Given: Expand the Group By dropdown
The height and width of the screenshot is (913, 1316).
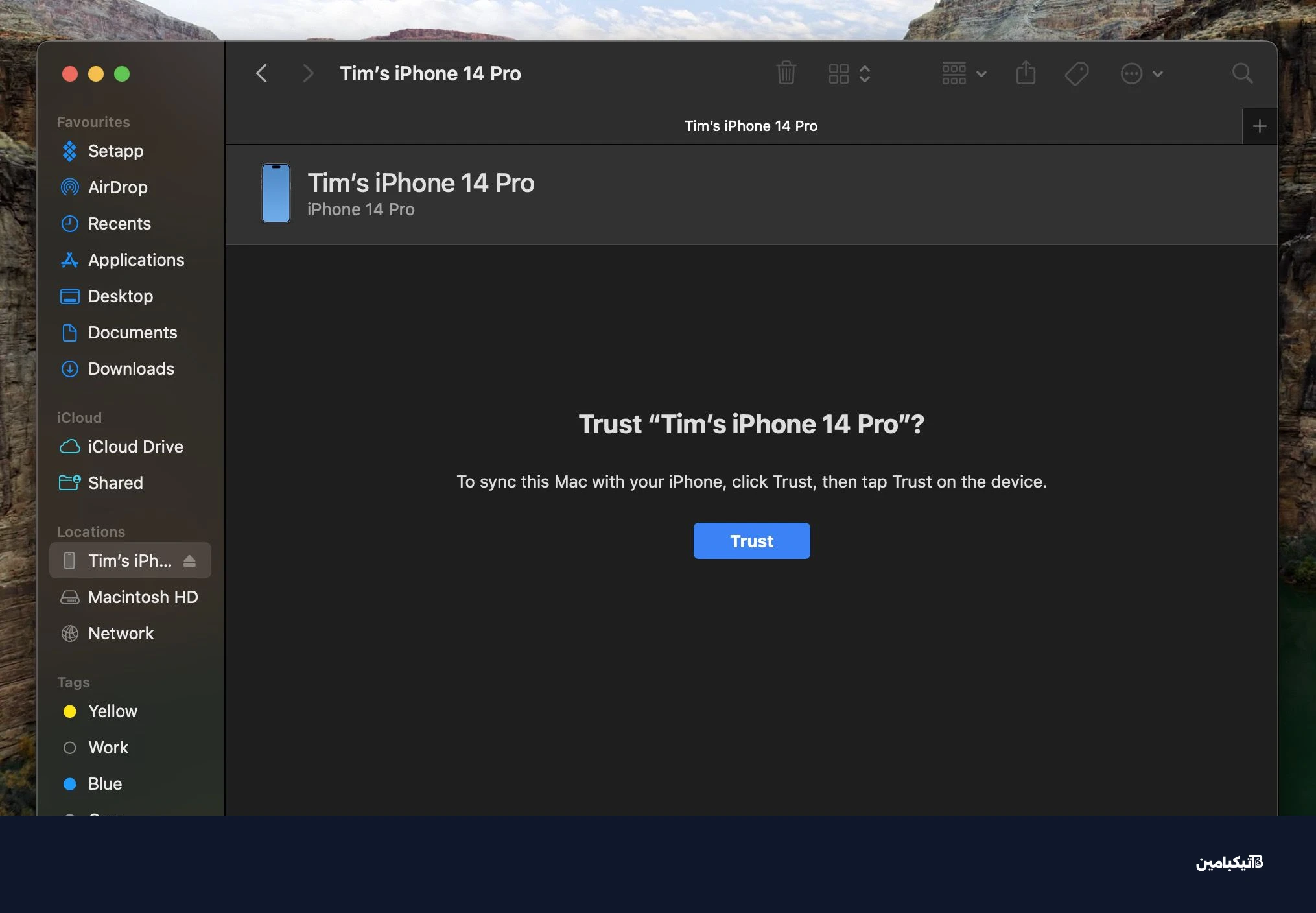Looking at the screenshot, I should coord(964,73).
